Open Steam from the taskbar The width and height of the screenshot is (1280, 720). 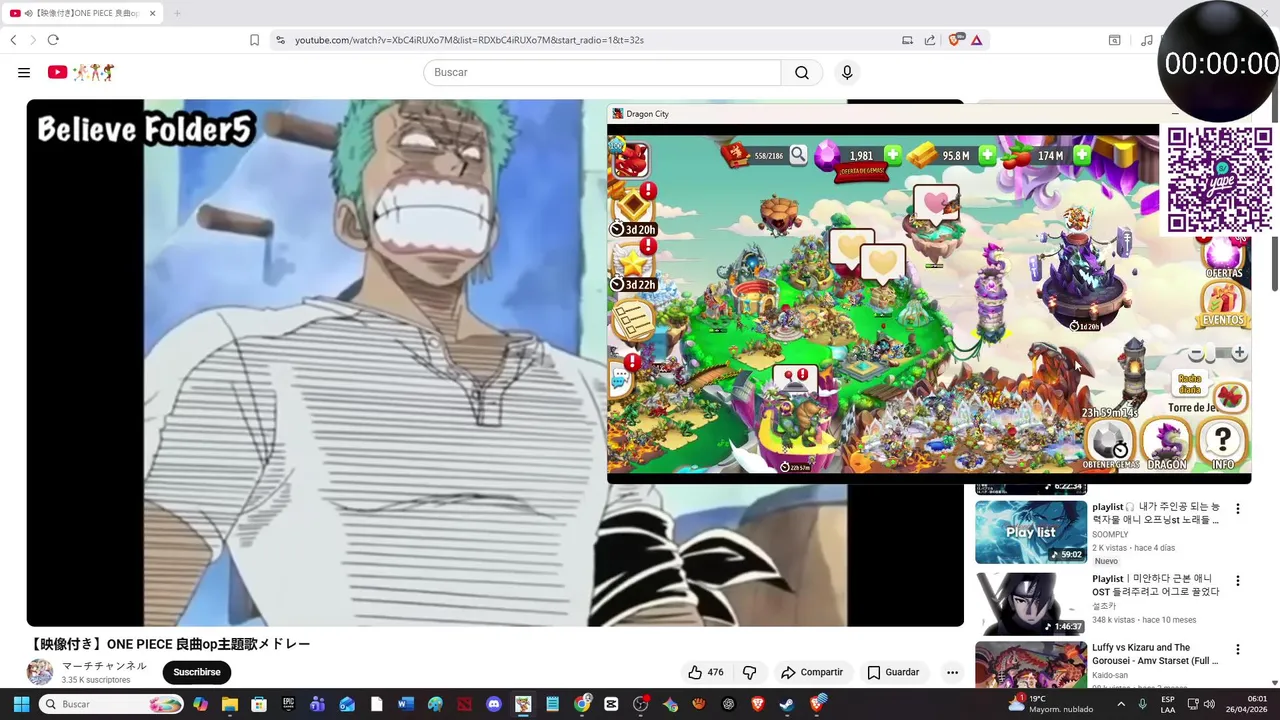[x=787, y=704]
